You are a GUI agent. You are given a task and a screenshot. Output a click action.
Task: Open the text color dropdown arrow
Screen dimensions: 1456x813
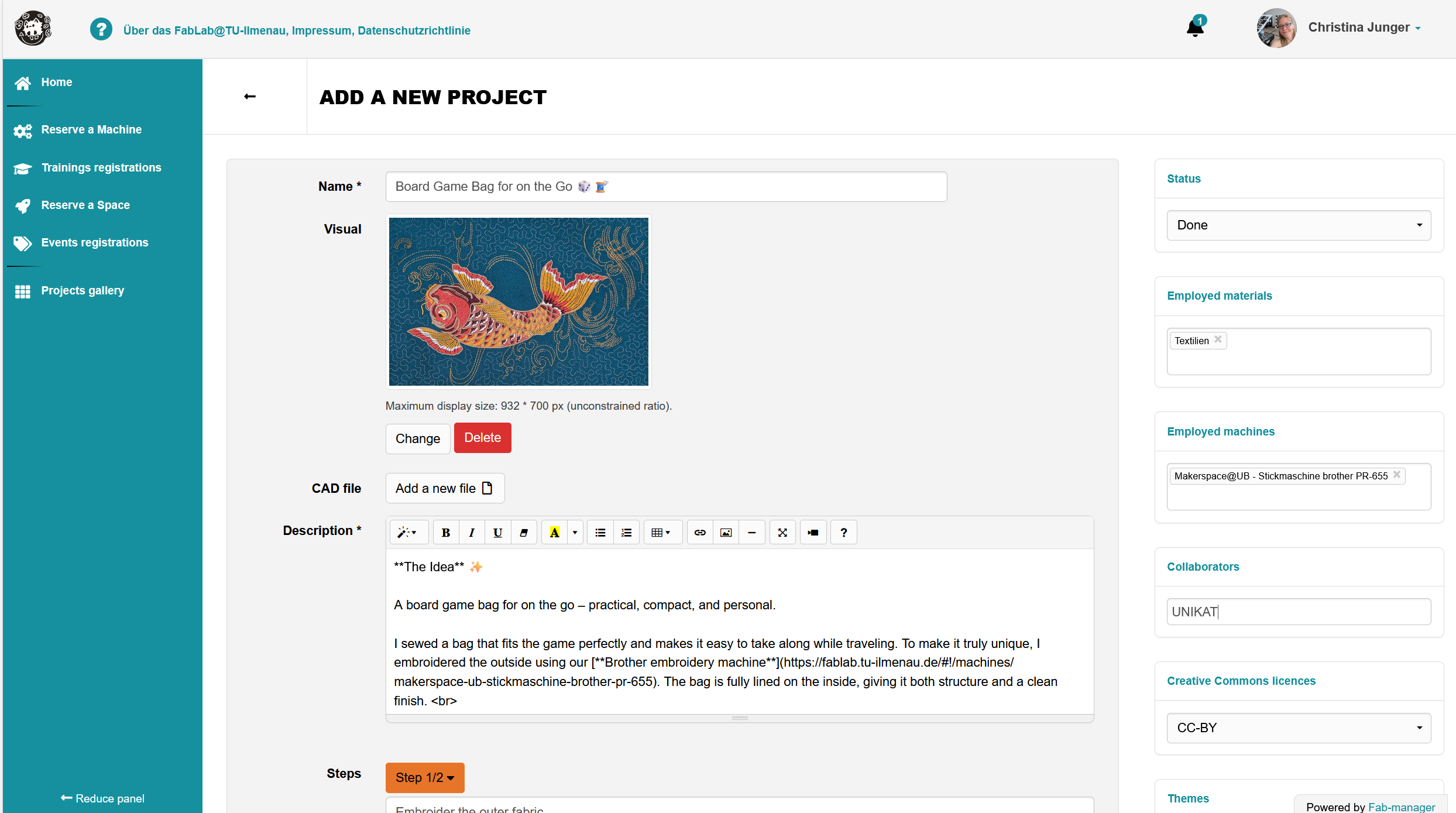click(575, 533)
